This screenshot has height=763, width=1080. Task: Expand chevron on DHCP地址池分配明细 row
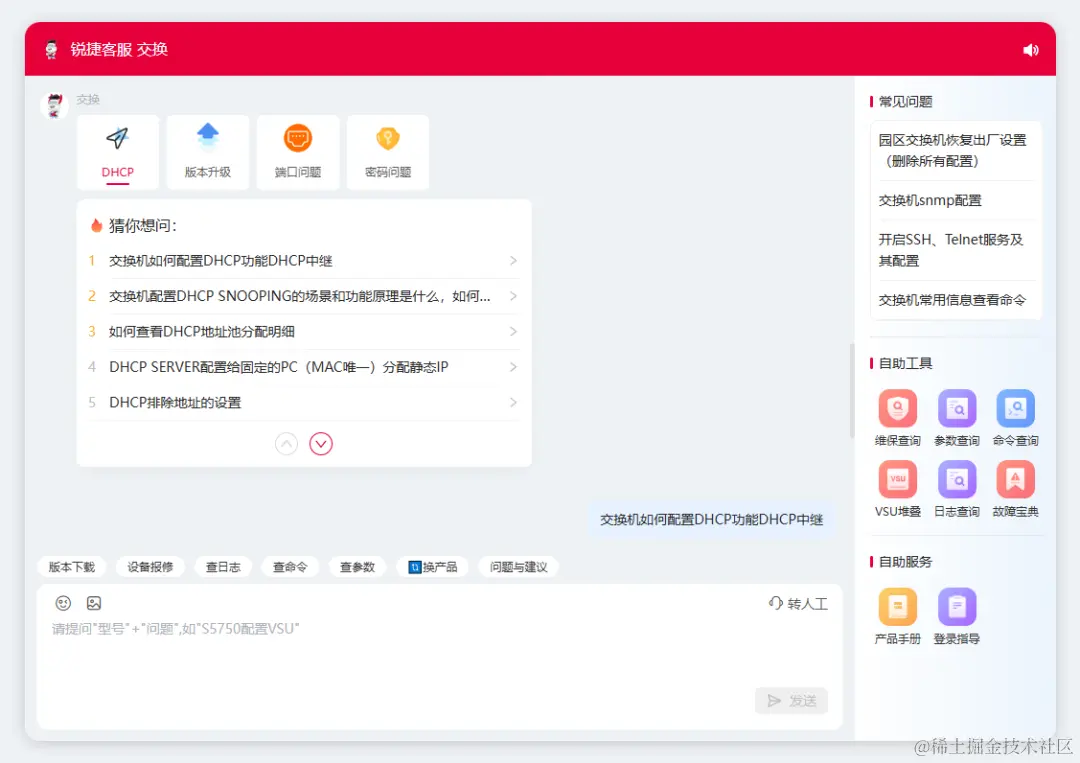[x=513, y=331]
